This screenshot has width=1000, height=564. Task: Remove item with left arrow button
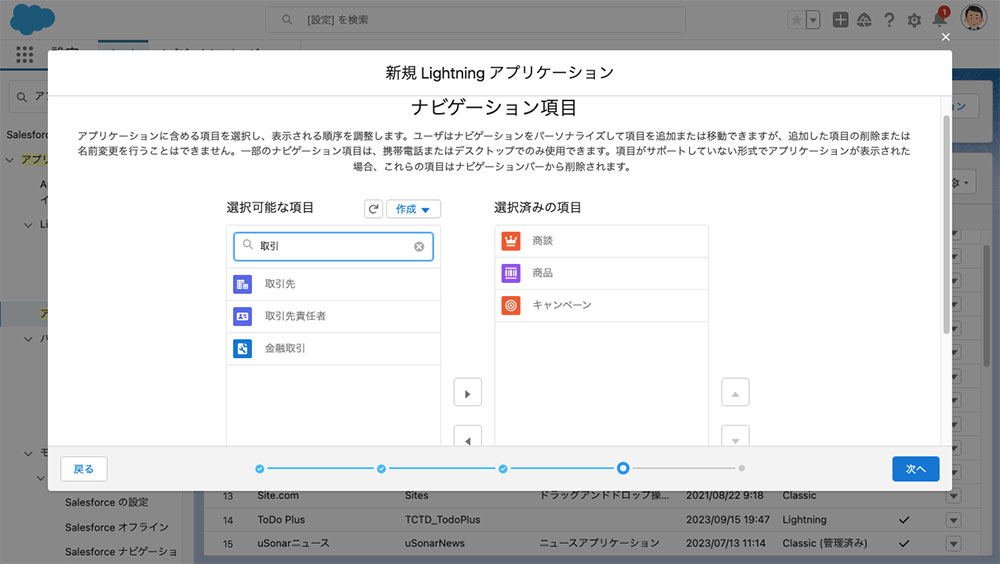tap(467, 436)
